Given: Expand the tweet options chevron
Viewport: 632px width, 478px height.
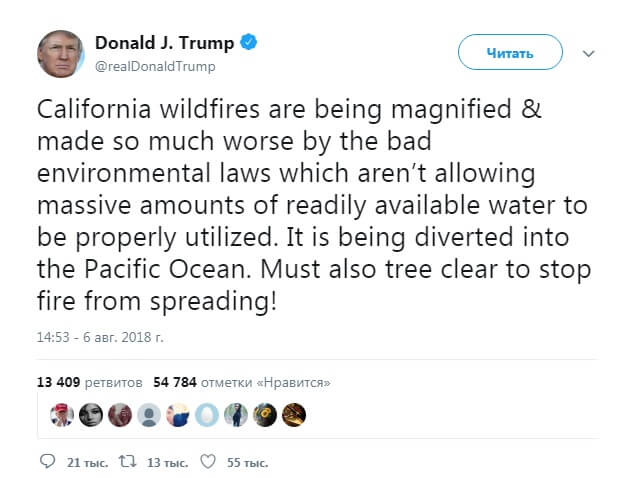Looking at the screenshot, I should (588, 53).
